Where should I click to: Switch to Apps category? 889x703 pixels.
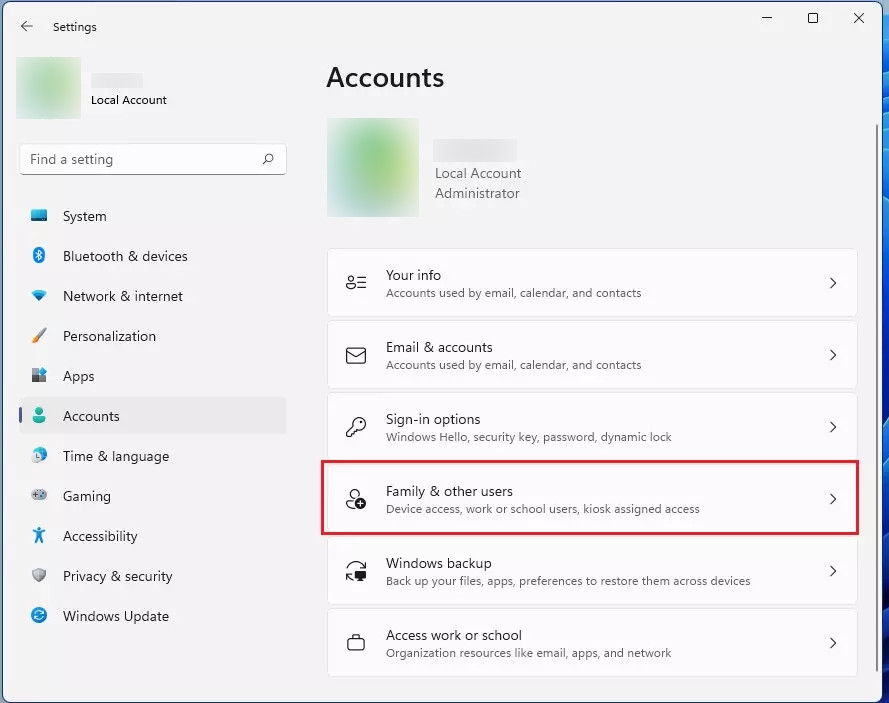(x=153, y=376)
